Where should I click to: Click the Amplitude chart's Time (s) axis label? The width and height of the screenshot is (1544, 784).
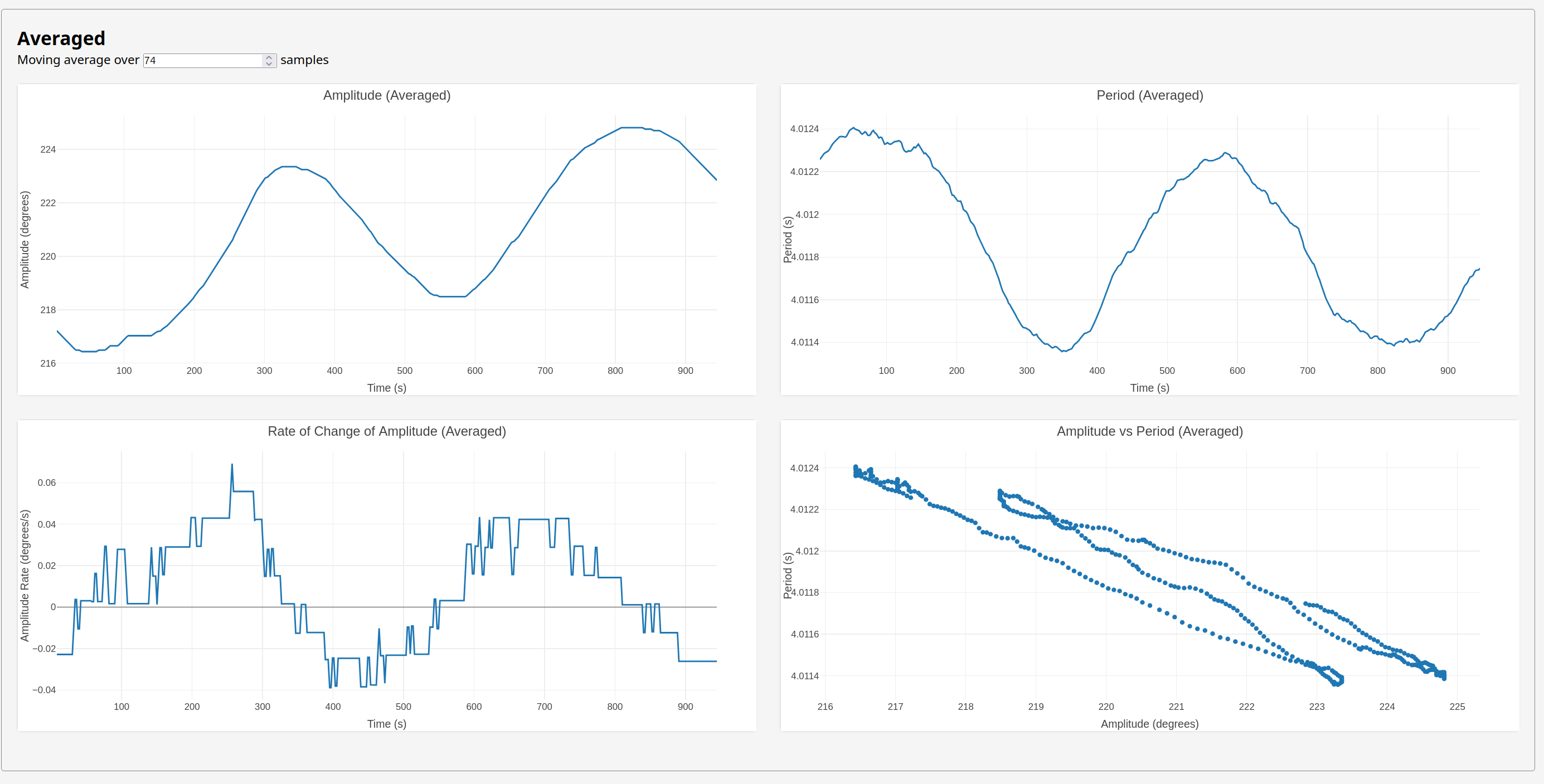pos(387,388)
